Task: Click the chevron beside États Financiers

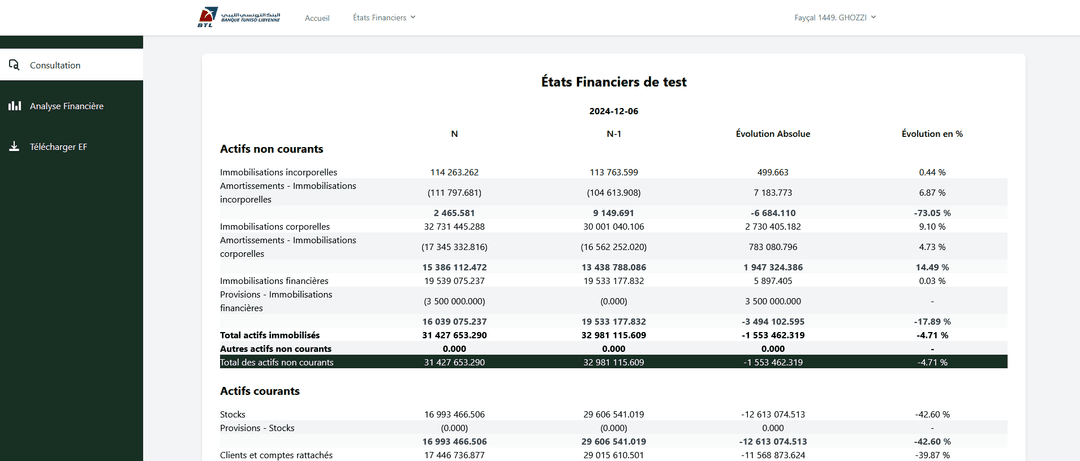Action: (413, 17)
